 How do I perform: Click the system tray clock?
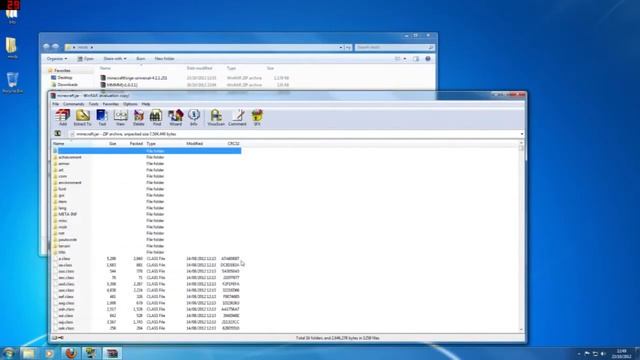click(621, 353)
